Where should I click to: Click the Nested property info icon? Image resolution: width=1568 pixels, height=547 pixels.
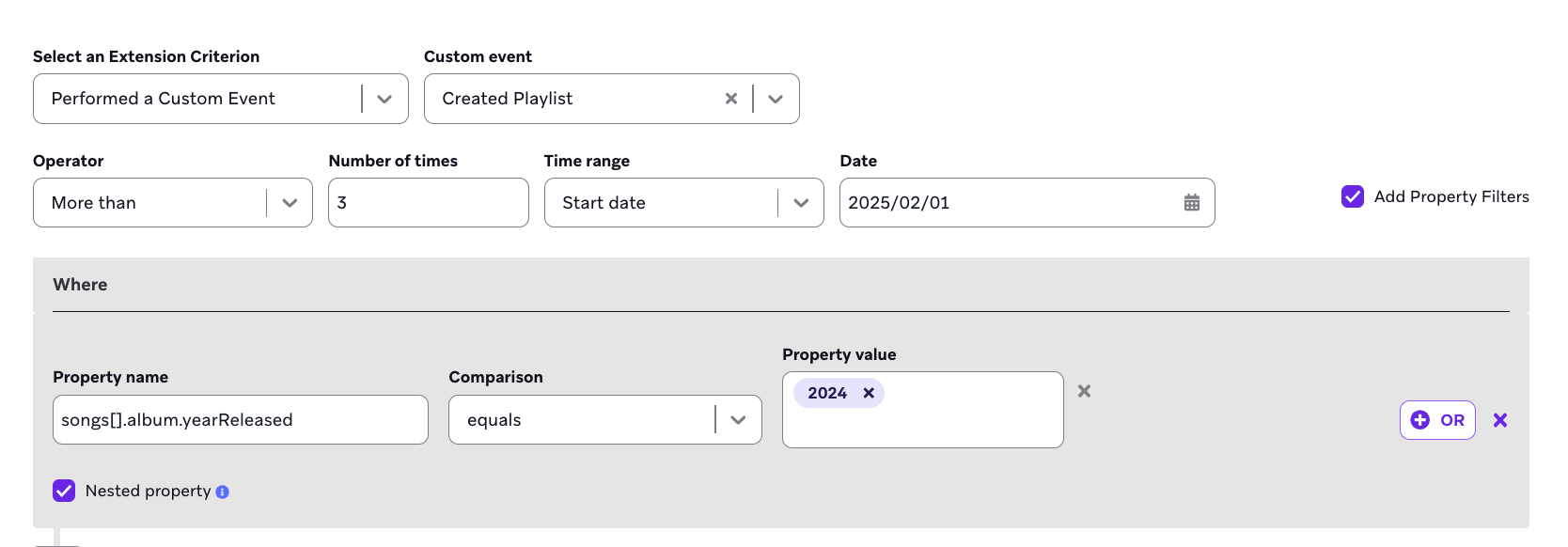tap(223, 492)
